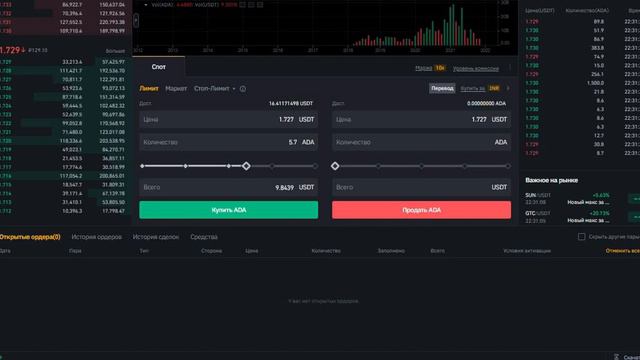This screenshot has height=360, width=640.
Task: Expand the arrow next to the INR link
Action: (x=508, y=88)
